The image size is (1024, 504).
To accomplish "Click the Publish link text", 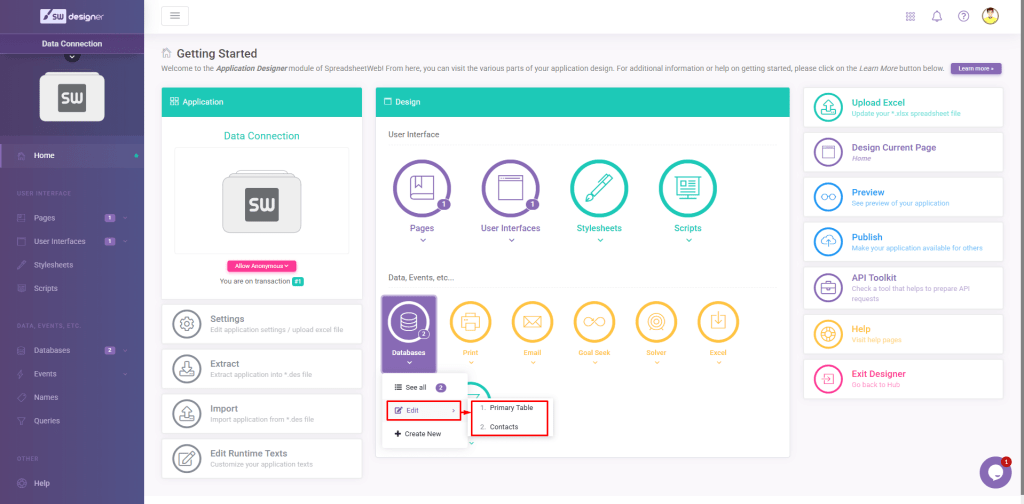I will [x=867, y=237].
